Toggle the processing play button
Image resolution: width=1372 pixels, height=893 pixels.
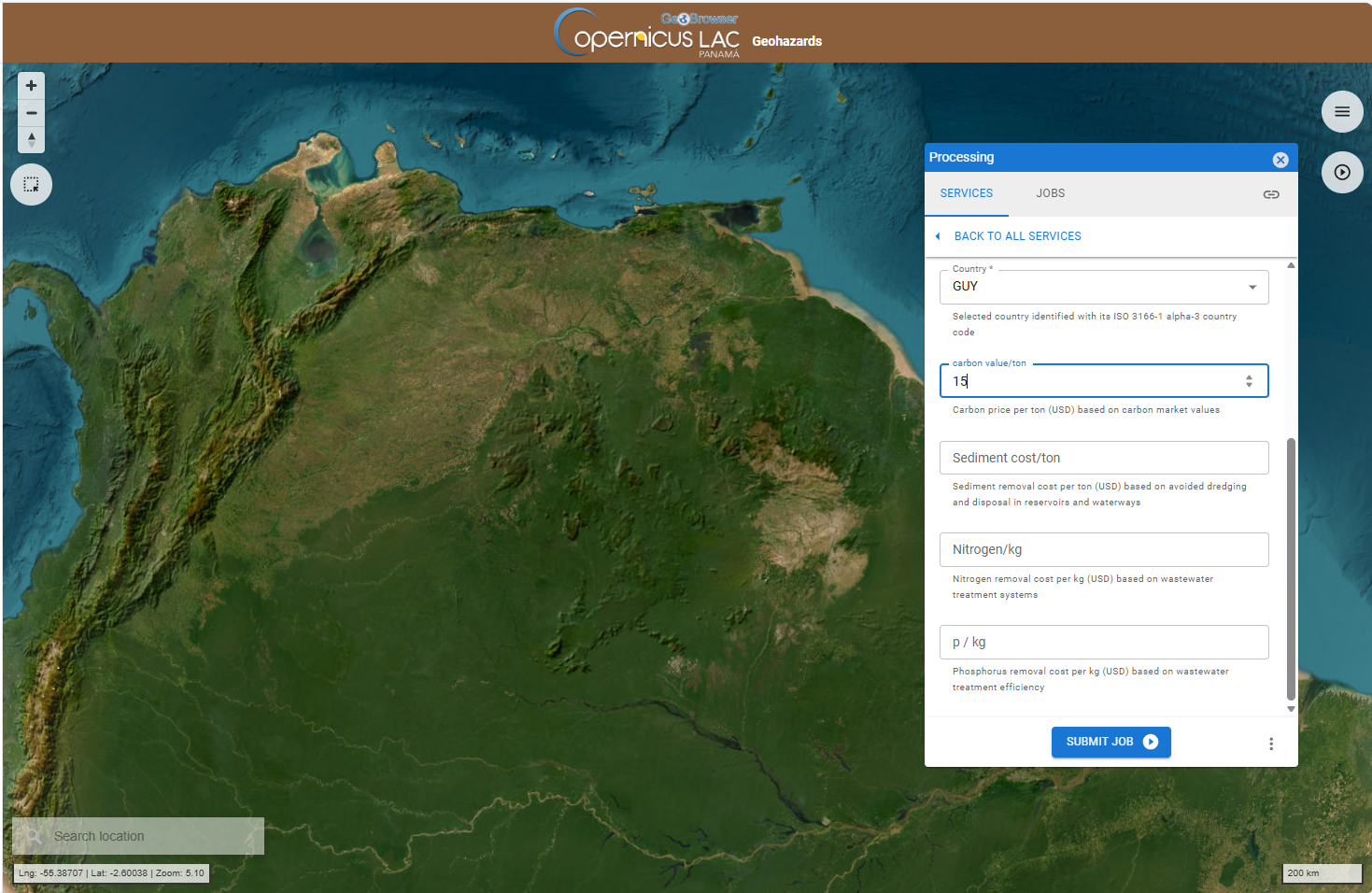click(x=1341, y=173)
